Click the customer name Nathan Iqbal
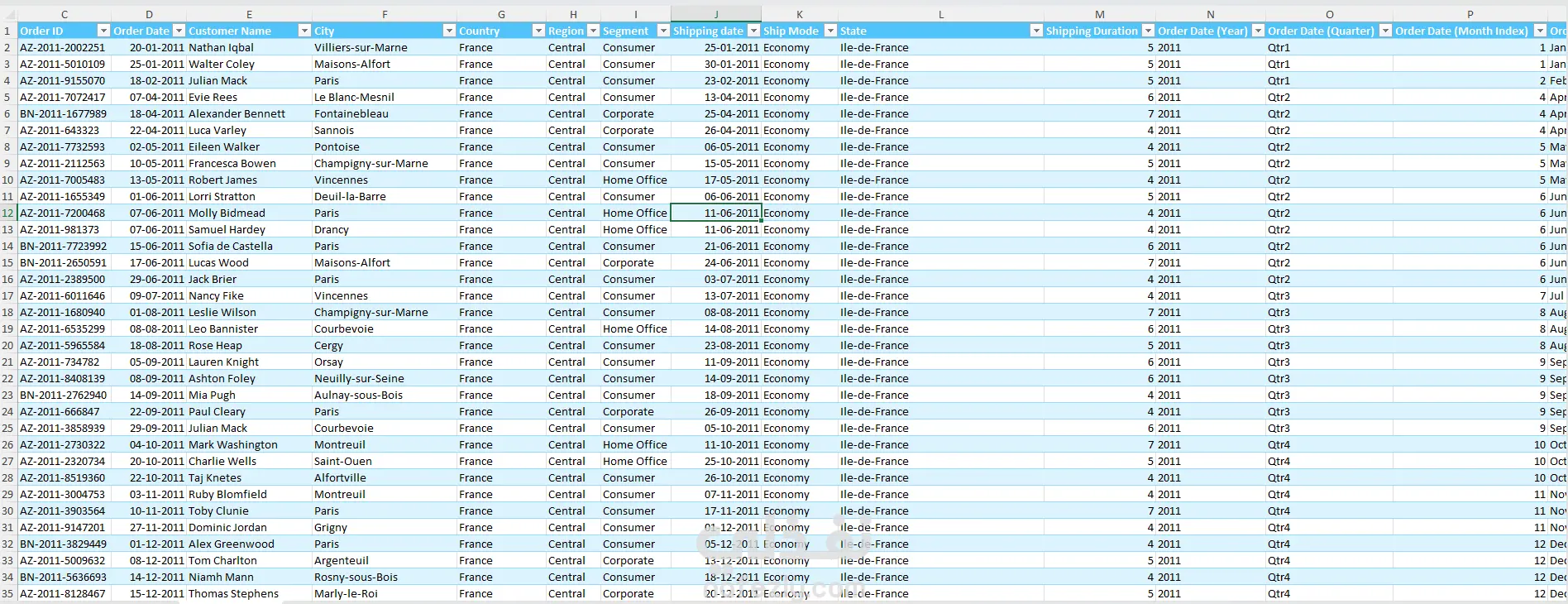 click(x=221, y=47)
